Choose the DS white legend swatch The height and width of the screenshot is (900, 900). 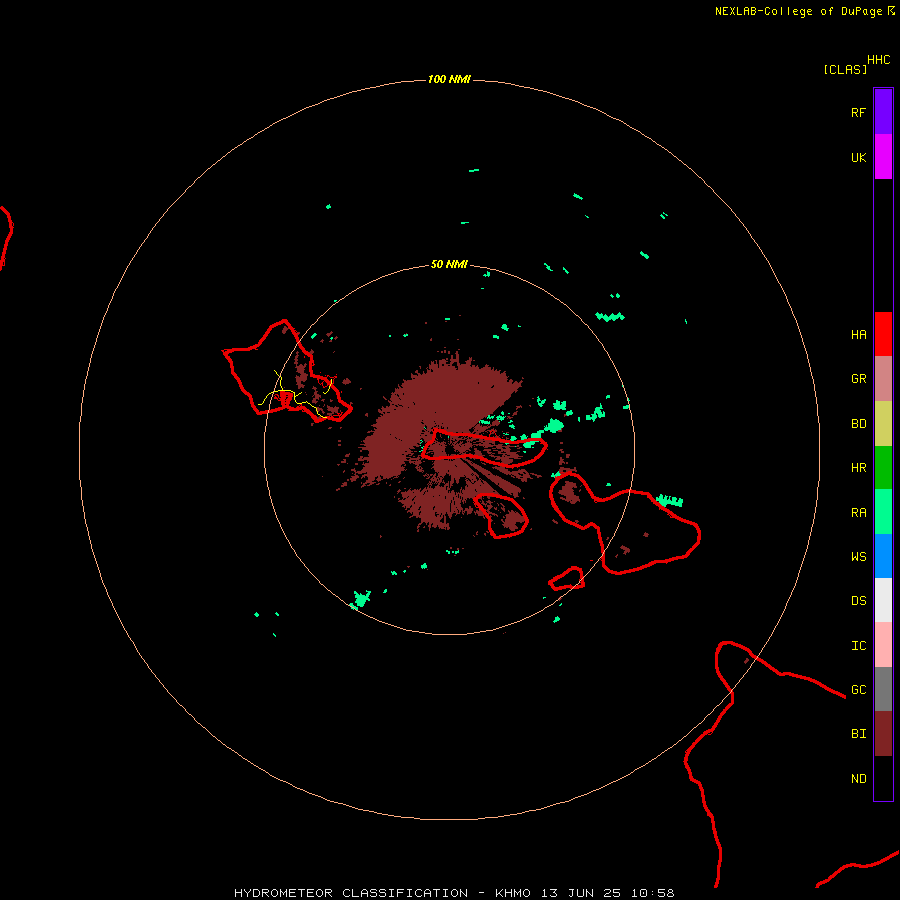tap(883, 600)
